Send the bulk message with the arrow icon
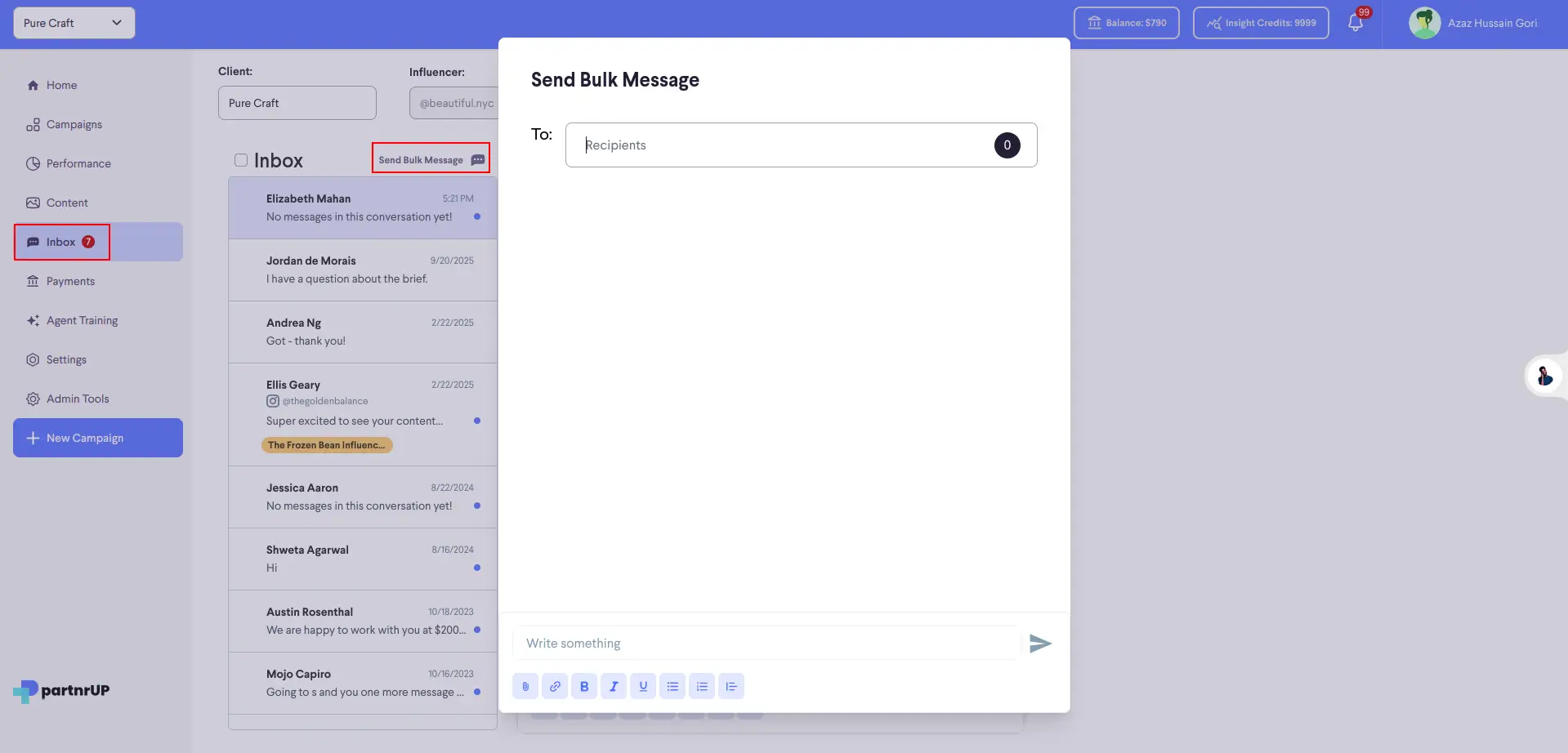The width and height of the screenshot is (1568, 753). pos(1040,644)
